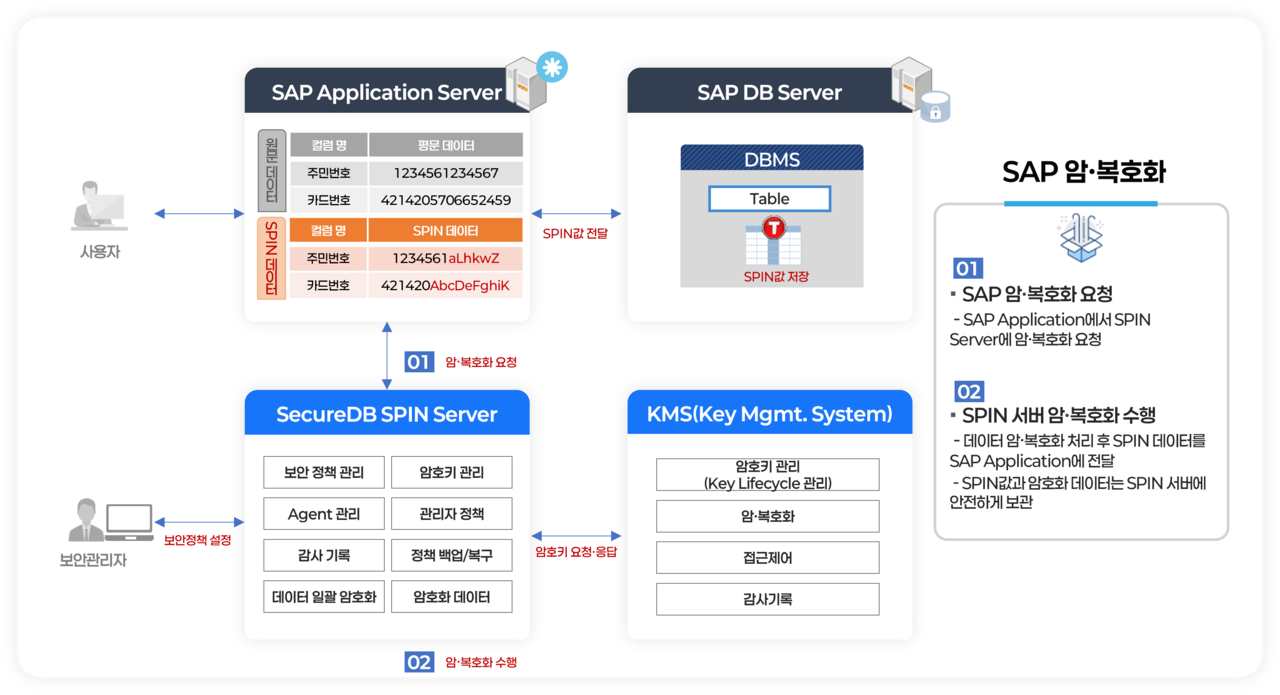Viewport: 1280px width, 695px height.
Task: Select the SAP Application Server header
Action: click(x=387, y=92)
